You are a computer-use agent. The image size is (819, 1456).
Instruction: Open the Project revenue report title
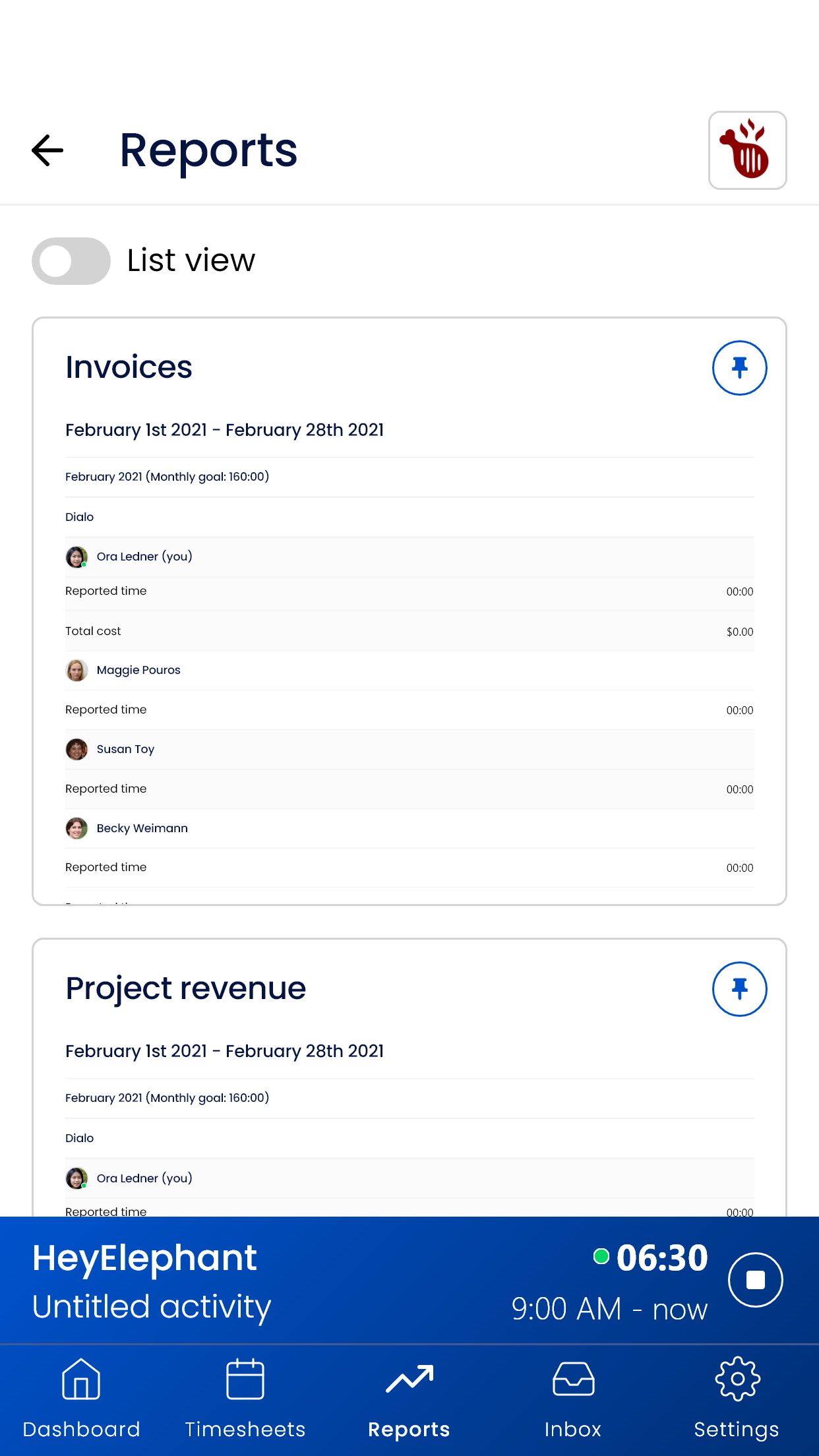point(185,988)
